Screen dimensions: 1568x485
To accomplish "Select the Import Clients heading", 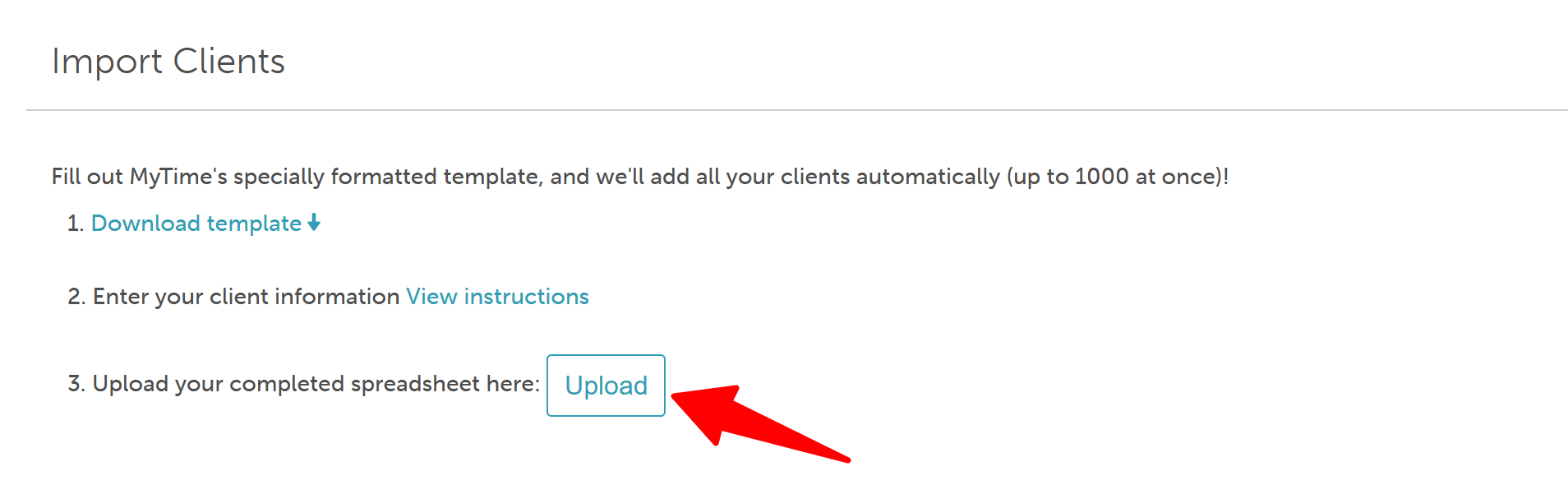I will click(x=168, y=61).
